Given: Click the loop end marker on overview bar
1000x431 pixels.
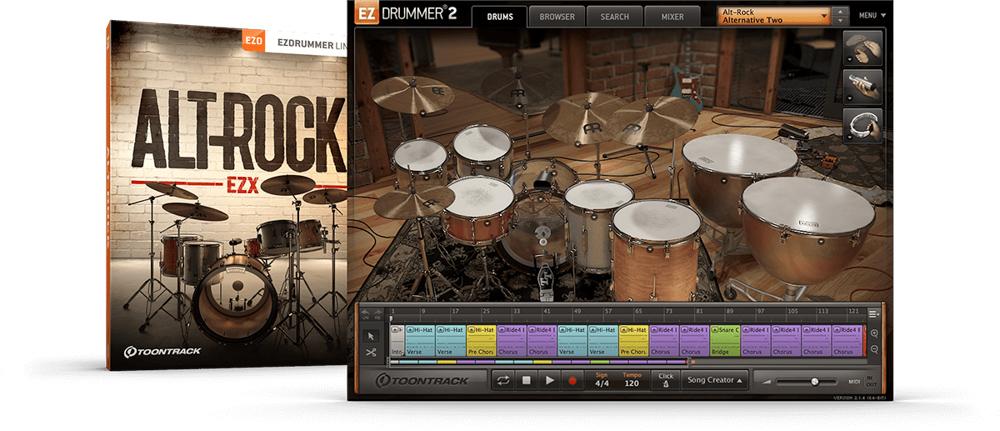Looking at the screenshot, I should pyautogui.click(x=691, y=362).
